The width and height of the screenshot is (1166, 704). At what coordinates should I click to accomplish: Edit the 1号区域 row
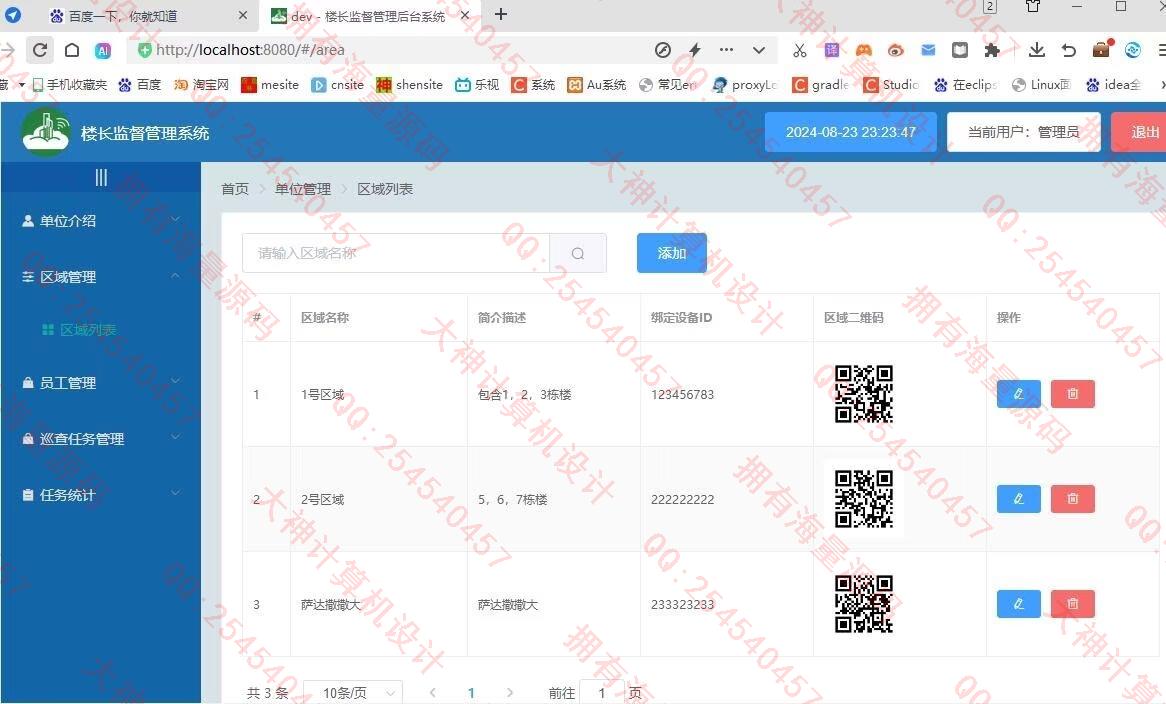click(1019, 394)
